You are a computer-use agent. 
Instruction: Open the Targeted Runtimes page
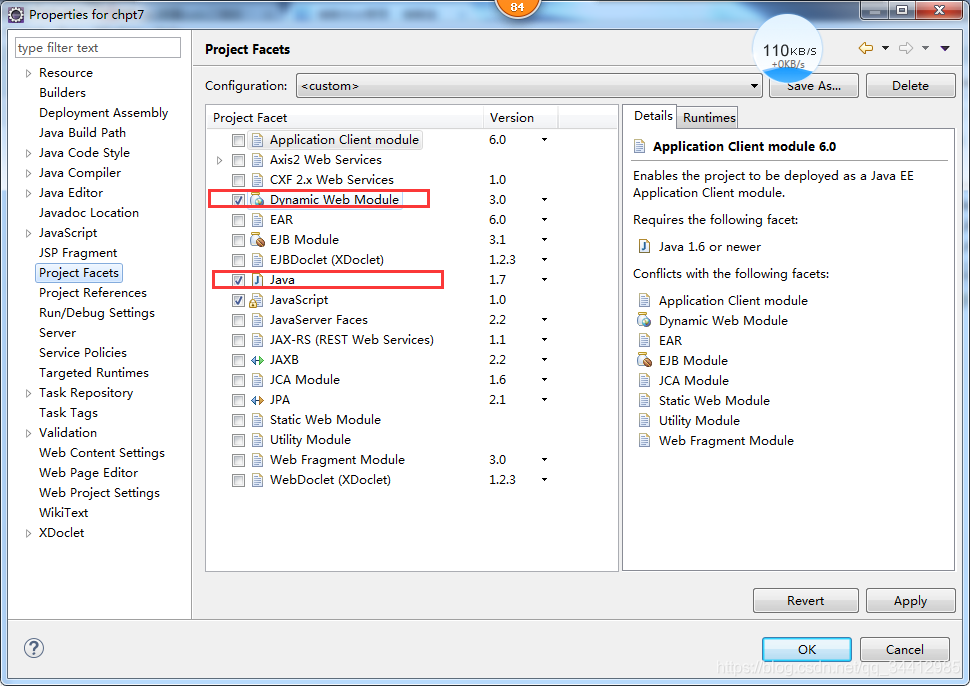tap(94, 372)
